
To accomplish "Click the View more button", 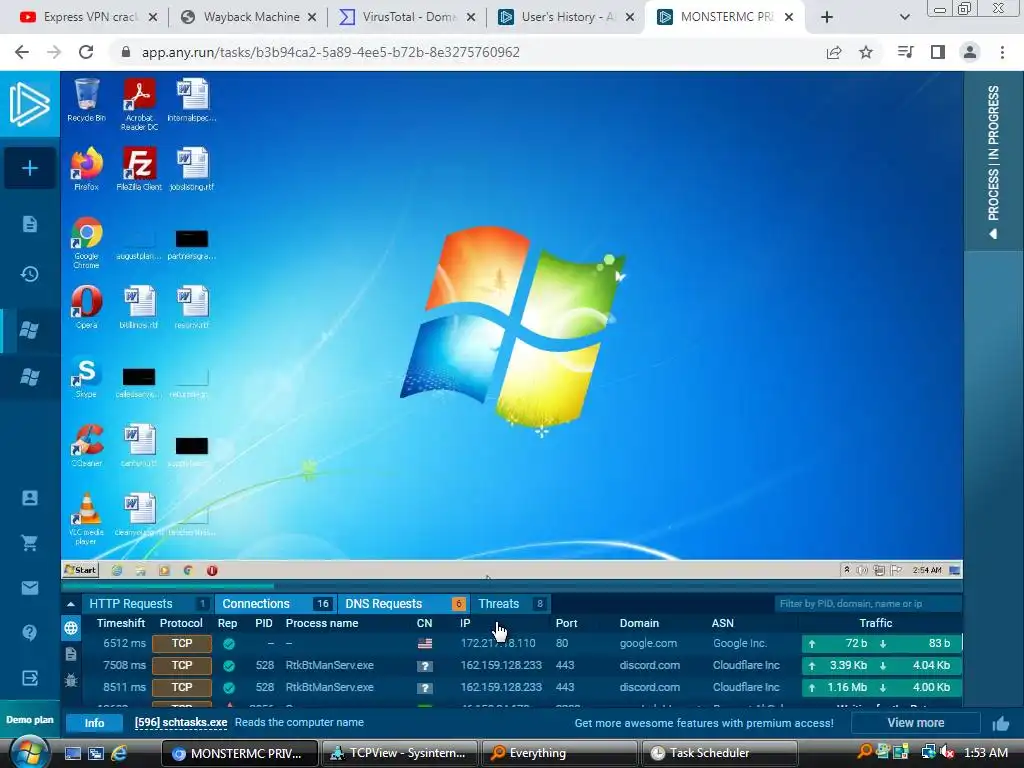I will [916, 723].
